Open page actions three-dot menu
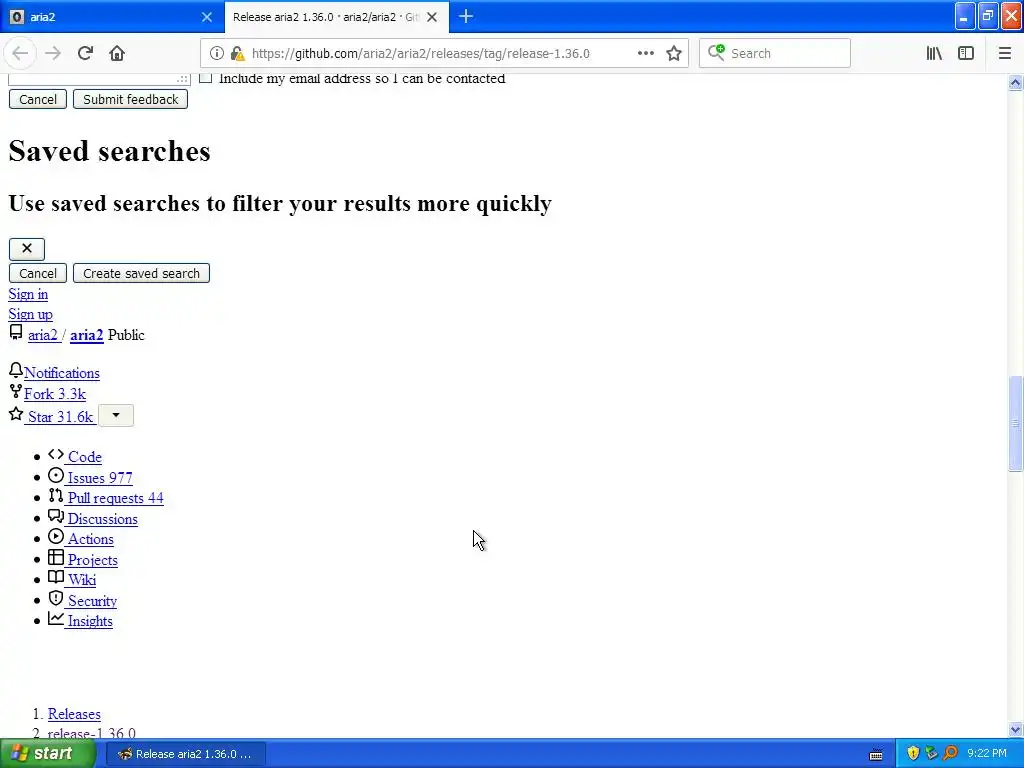1024x768 pixels. (646, 54)
